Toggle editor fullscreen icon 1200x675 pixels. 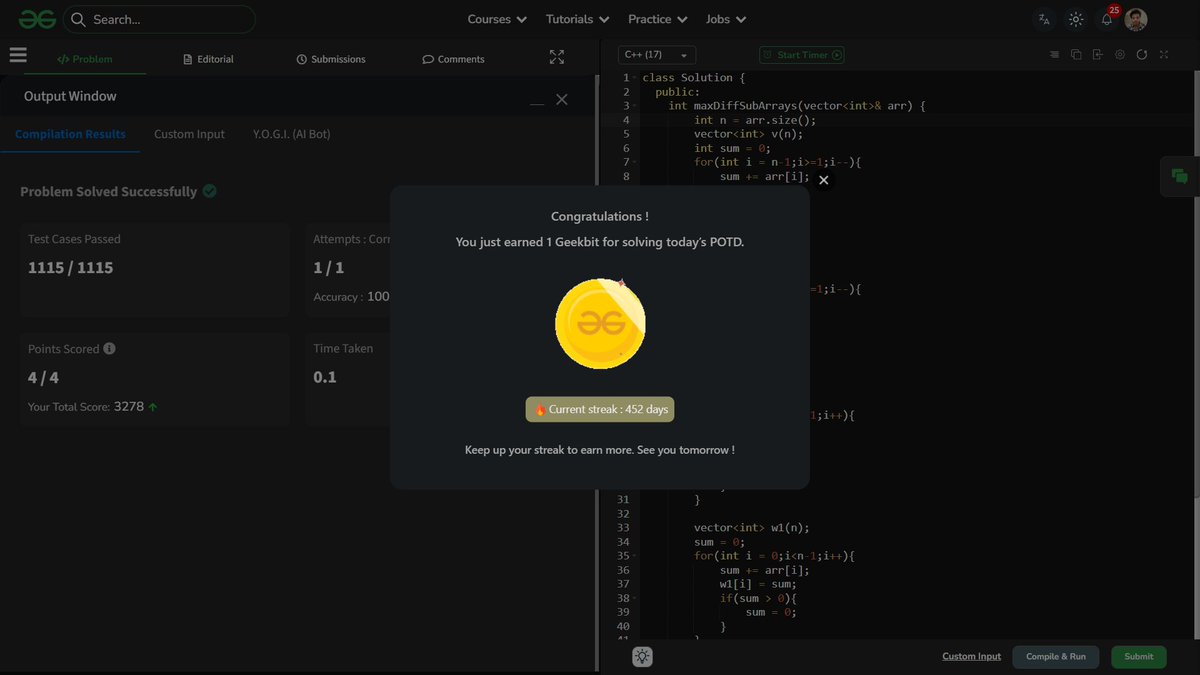[x=1164, y=55]
